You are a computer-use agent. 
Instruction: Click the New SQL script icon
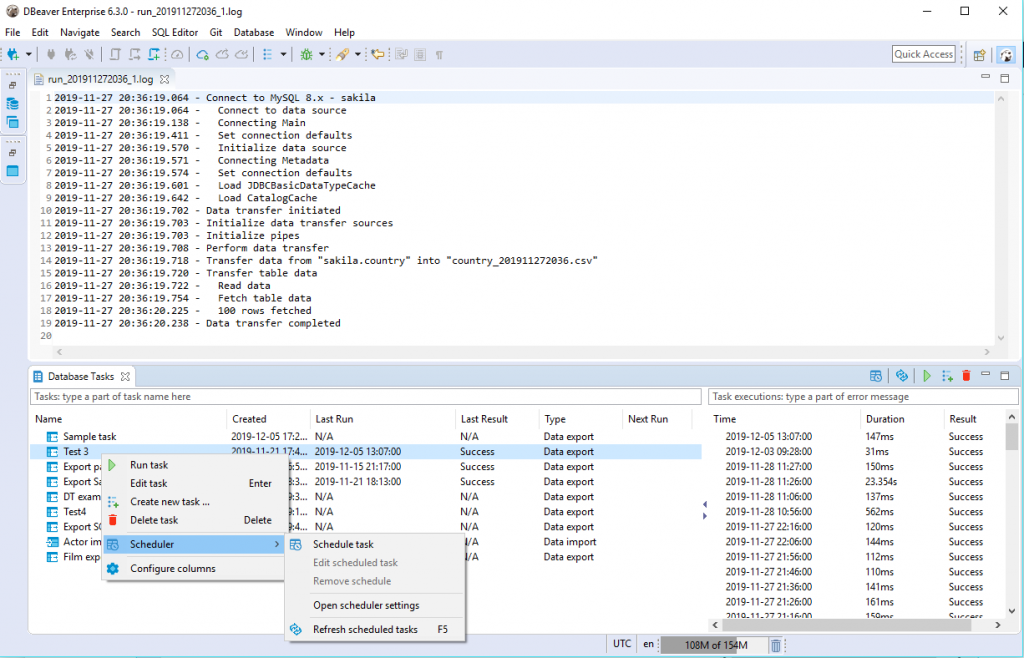click(154, 55)
